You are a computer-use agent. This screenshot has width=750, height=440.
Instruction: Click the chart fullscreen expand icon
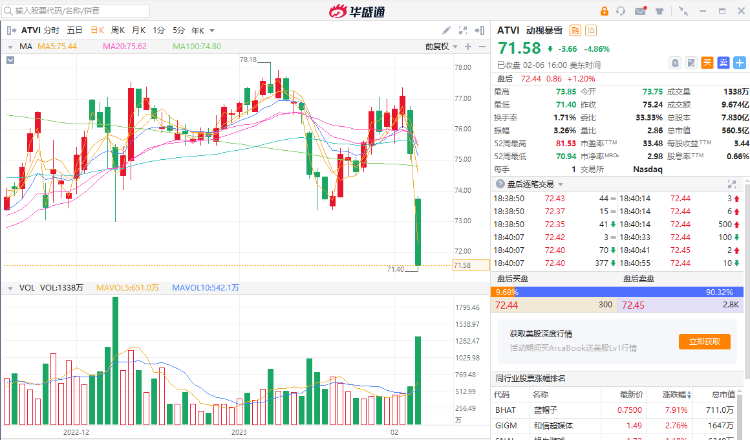463,31
